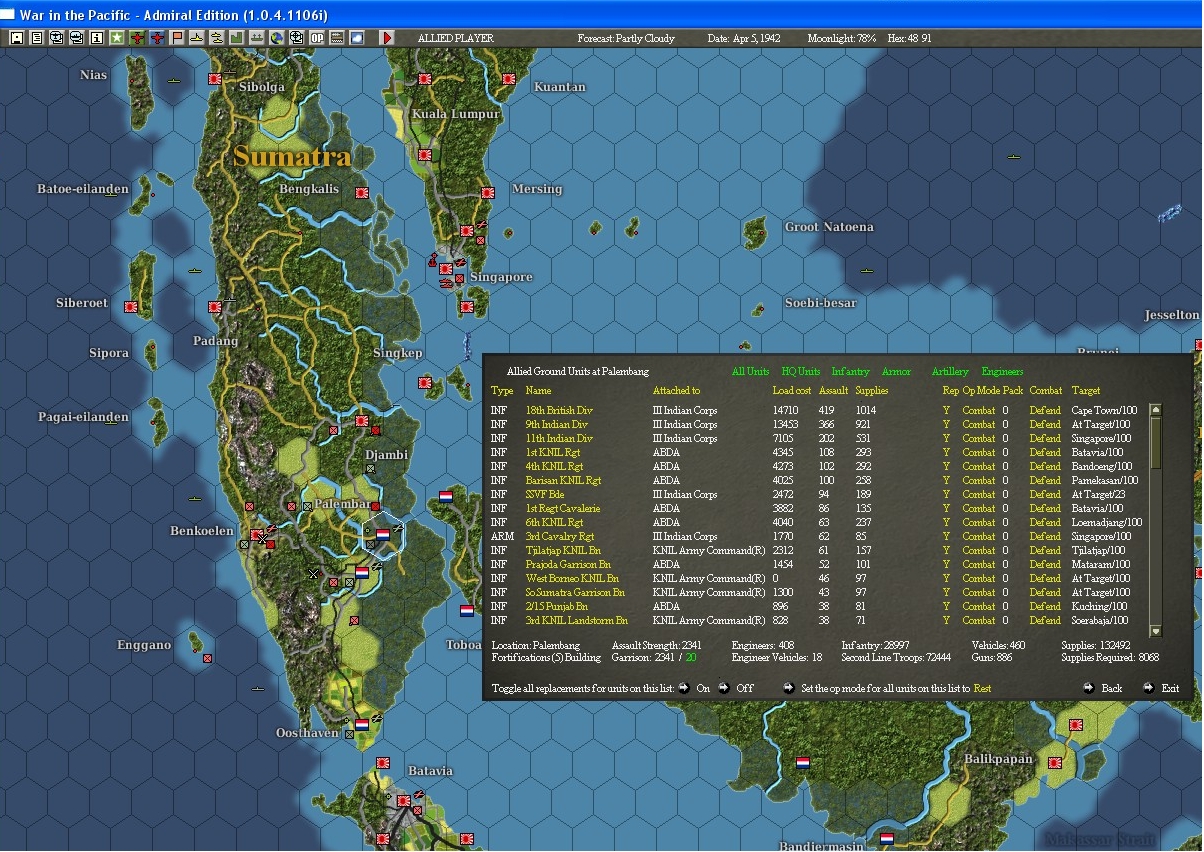Open the '1st Regt Cavalerie' unit link
The width and height of the screenshot is (1204, 852).
click(x=563, y=508)
